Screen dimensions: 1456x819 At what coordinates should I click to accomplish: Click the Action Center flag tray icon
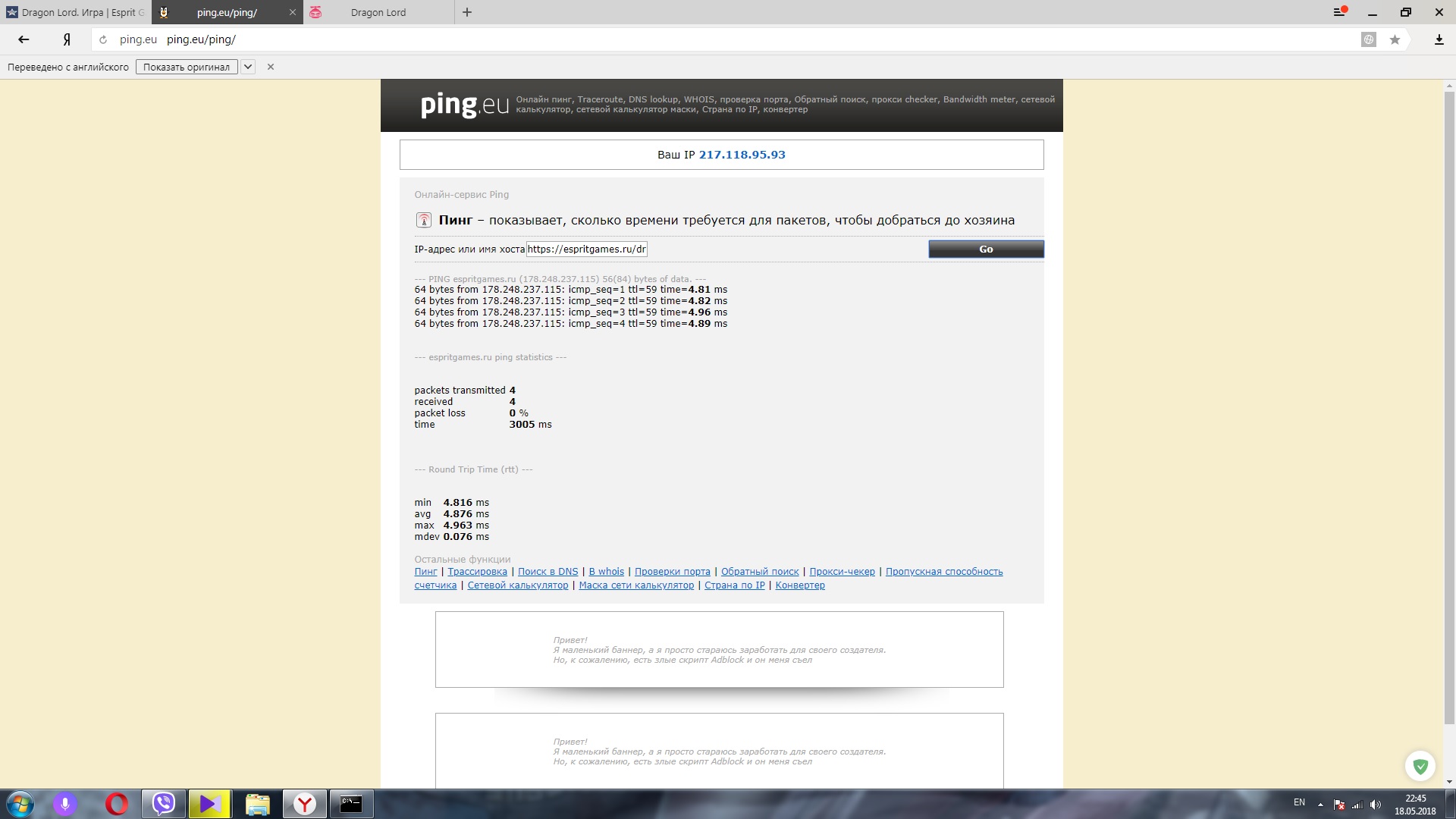pyautogui.click(x=1339, y=805)
